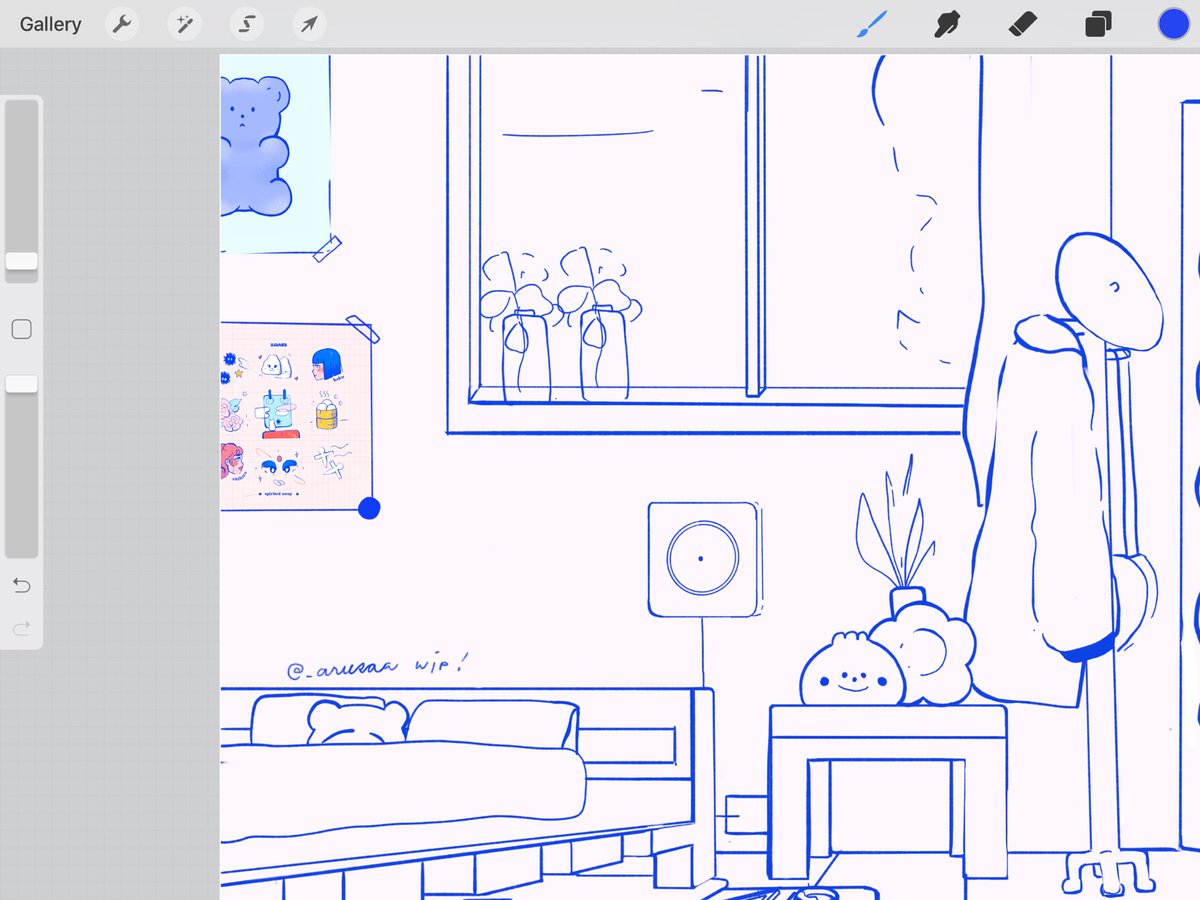
Task: Return to the Gallery
Action: coord(50,24)
